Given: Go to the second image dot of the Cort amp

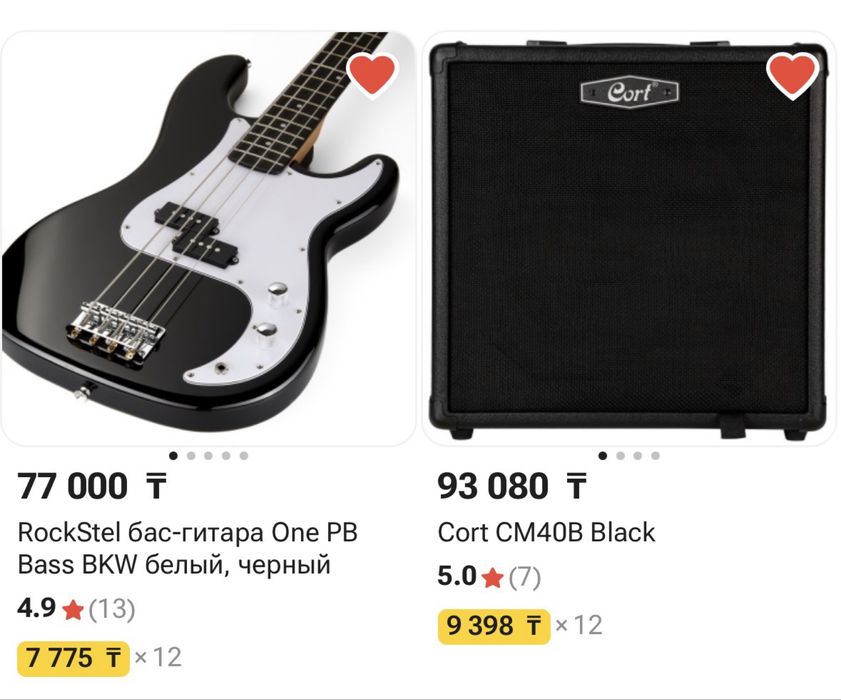Looking at the screenshot, I should (x=620, y=456).
